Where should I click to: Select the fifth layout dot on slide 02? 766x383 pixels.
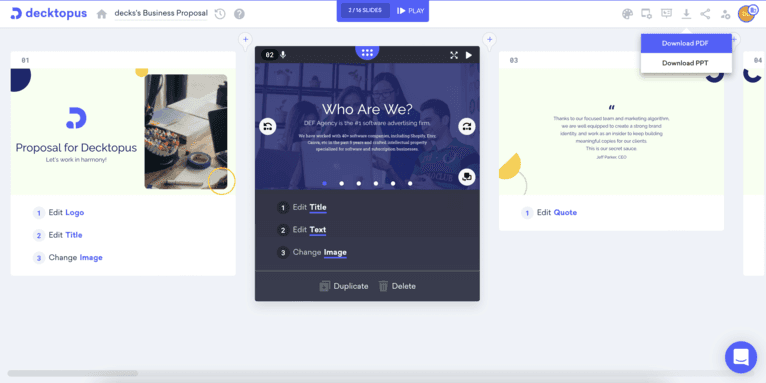[x=393, y=184]
